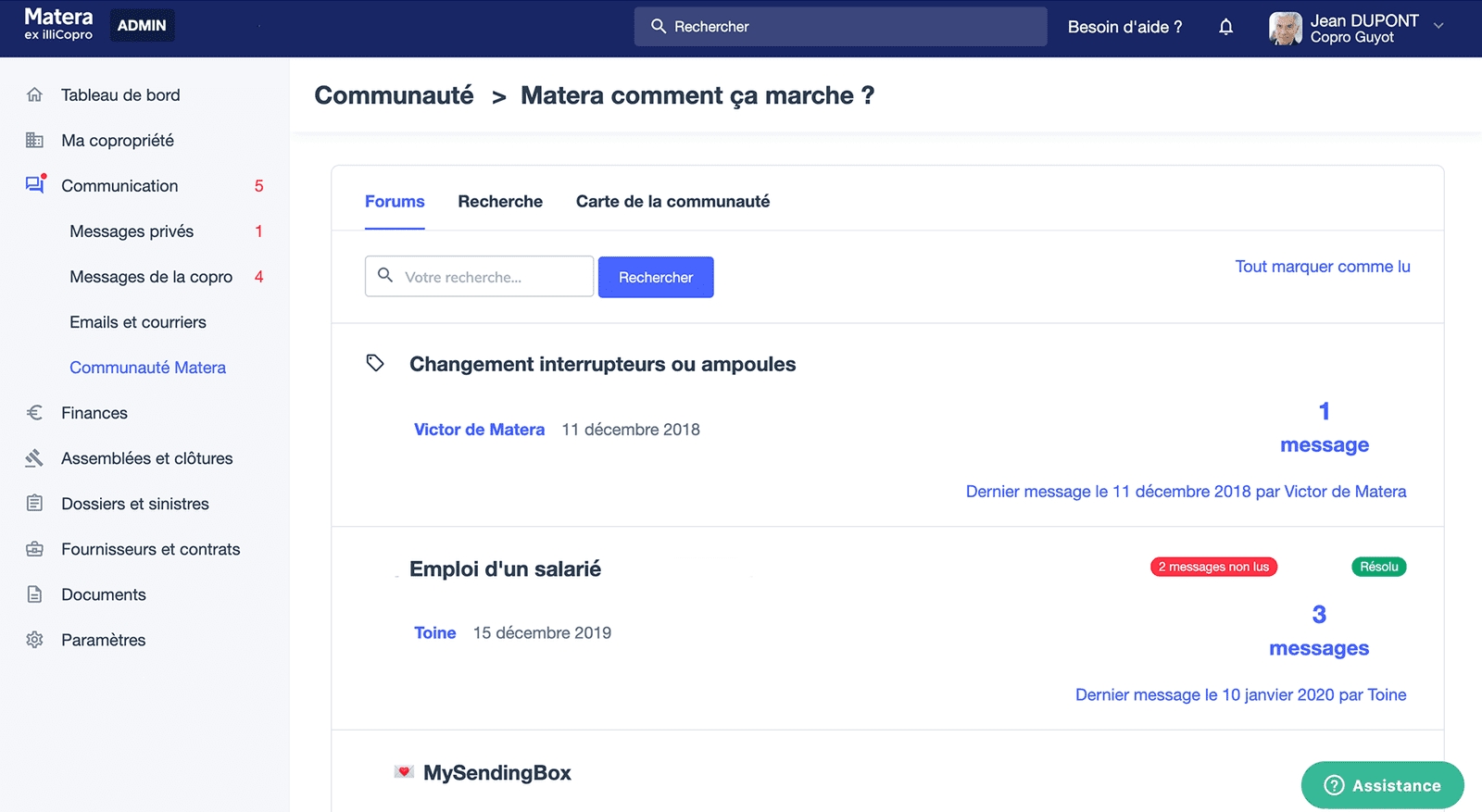Click the Communication chat icon
This screenshot has width=1482, height=812.
tap(35, 184)
